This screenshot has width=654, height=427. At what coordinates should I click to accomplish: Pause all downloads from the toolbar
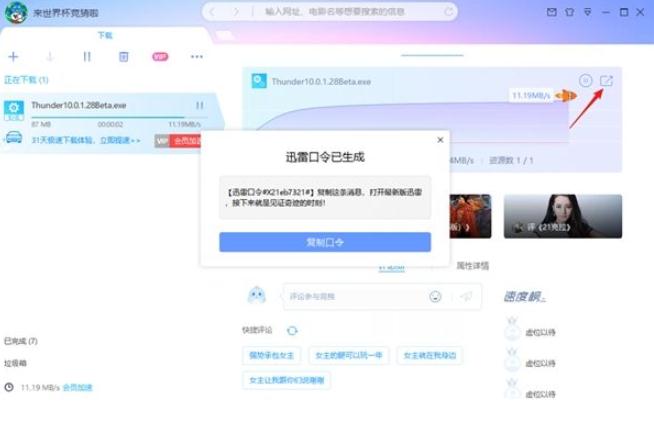click(87, 57)
